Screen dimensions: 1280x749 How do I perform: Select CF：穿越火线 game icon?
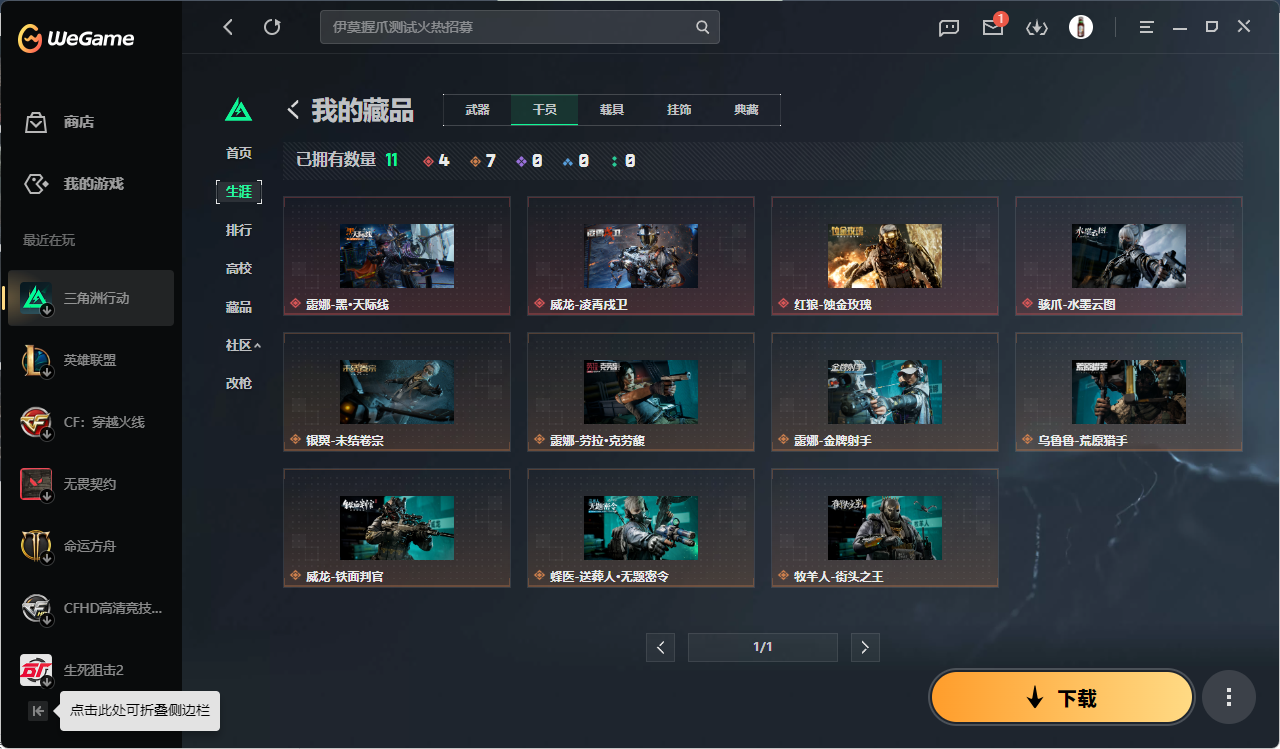[x=36, y=422]
